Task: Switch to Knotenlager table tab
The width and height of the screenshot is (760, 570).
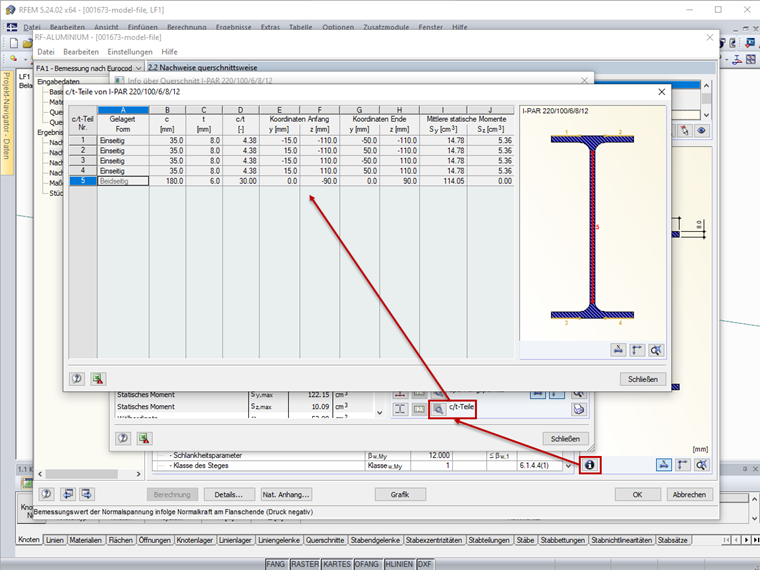Action: [194, 540]
